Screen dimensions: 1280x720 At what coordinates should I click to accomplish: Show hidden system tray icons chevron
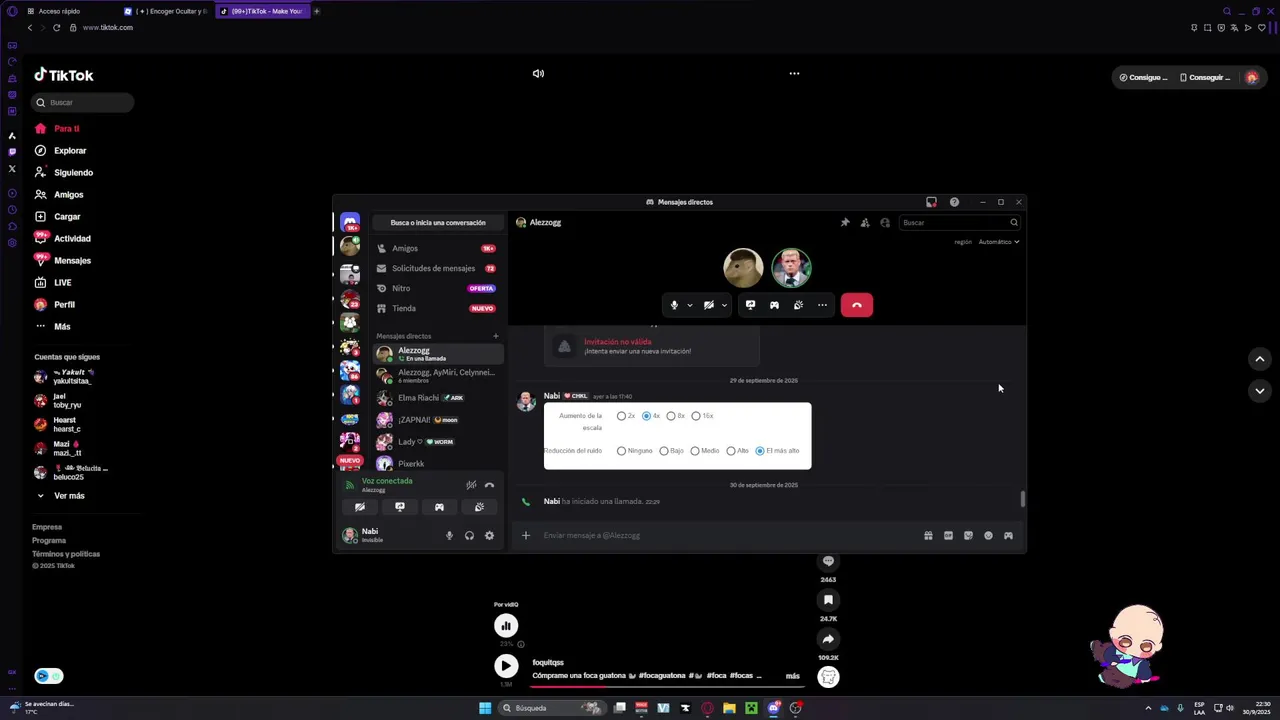pos(1148,708)
